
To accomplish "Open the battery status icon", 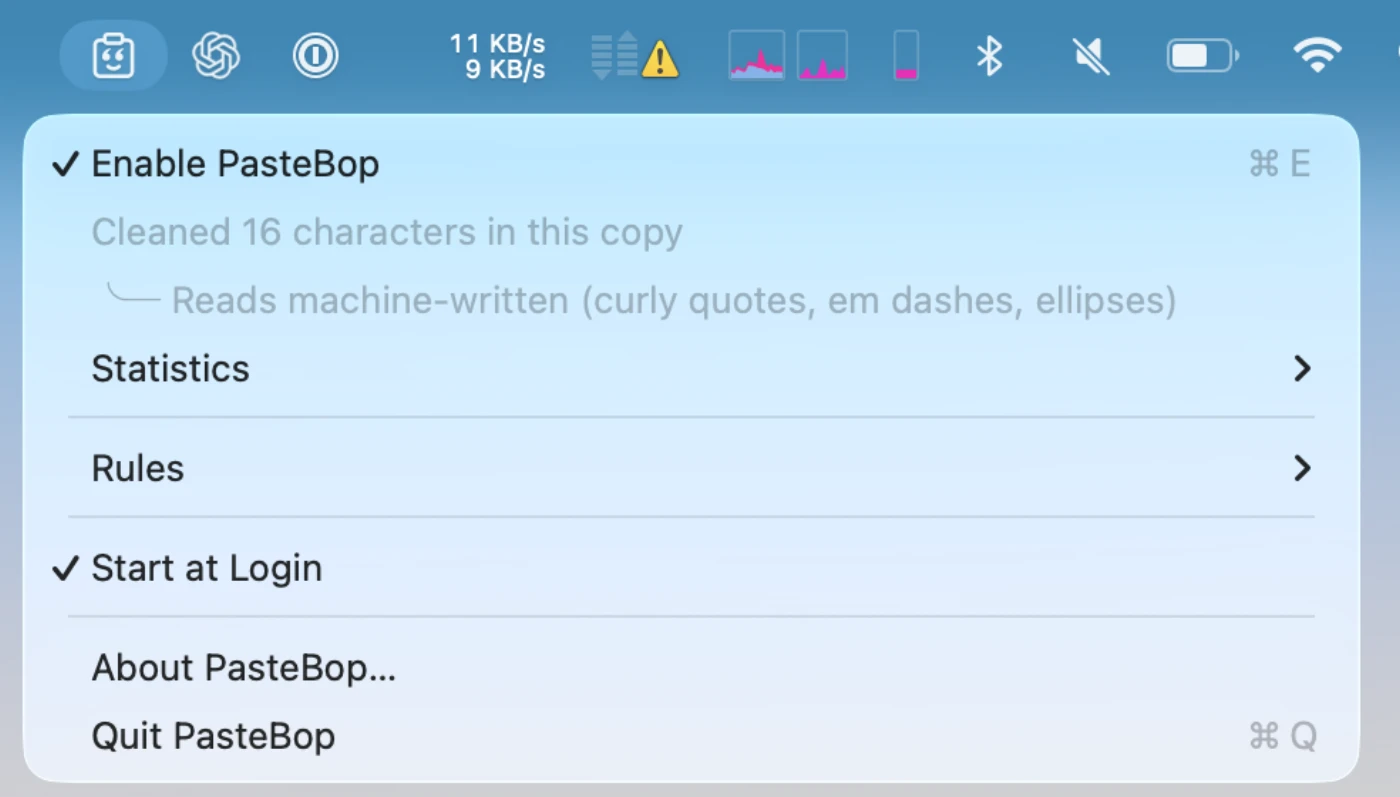I will click(1203, 56).
